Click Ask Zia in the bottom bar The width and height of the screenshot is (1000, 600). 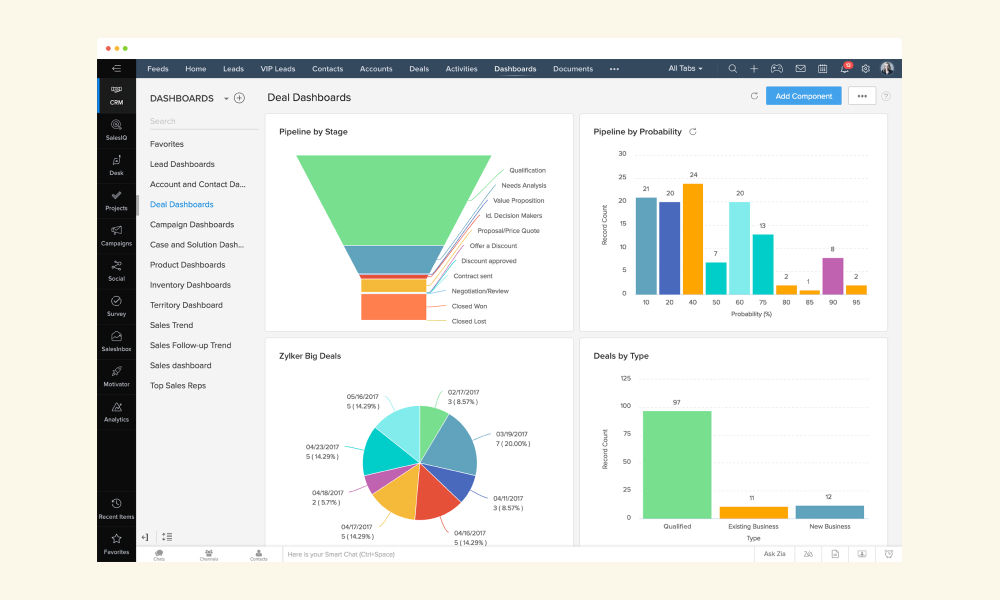click(774, 554)
